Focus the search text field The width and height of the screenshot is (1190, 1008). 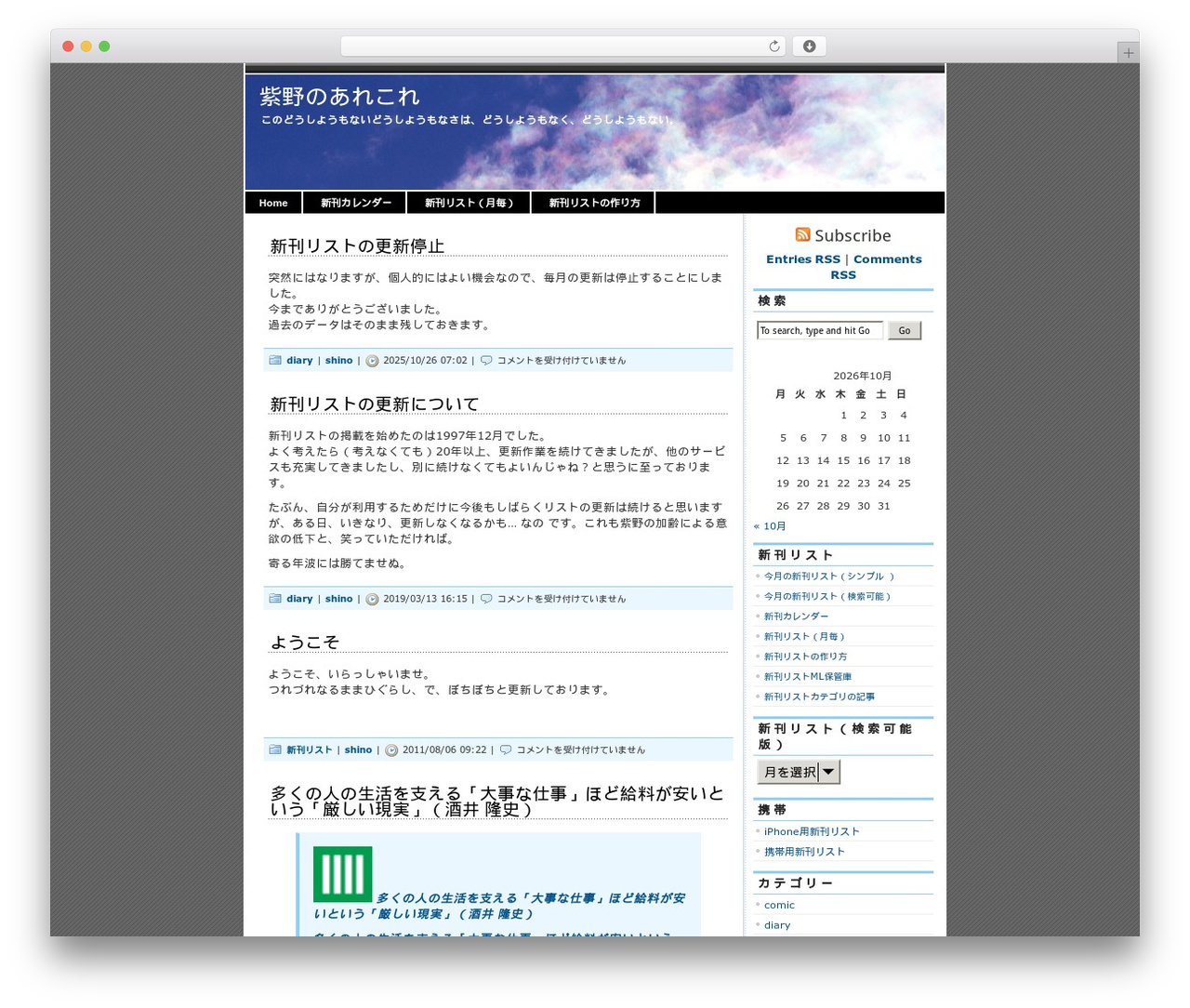pos(820,331)
